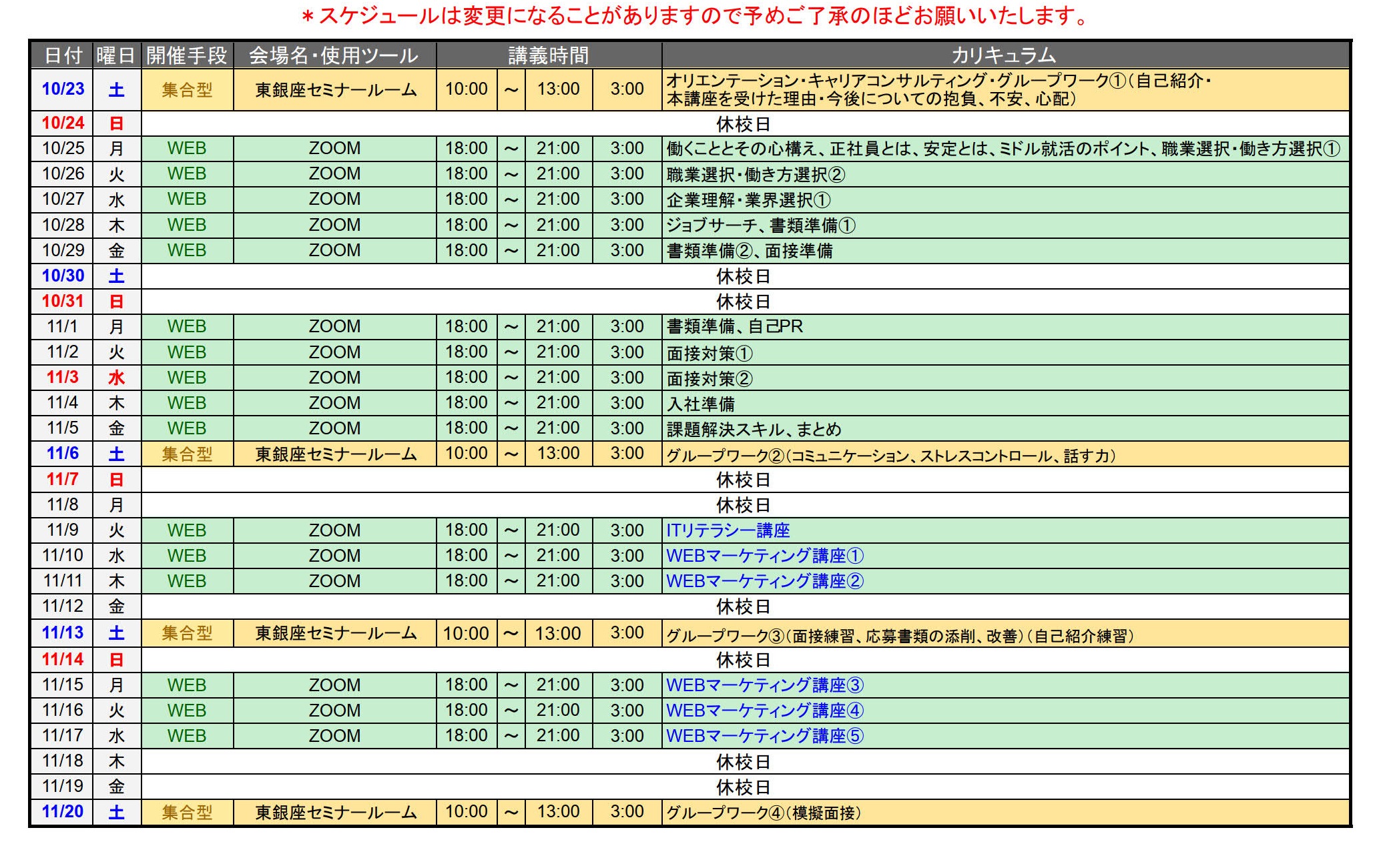Image resolution: width=1389 pixels, height=868 pixels.
Task: Select the 10/23 date cell
Action: [62, 89]
